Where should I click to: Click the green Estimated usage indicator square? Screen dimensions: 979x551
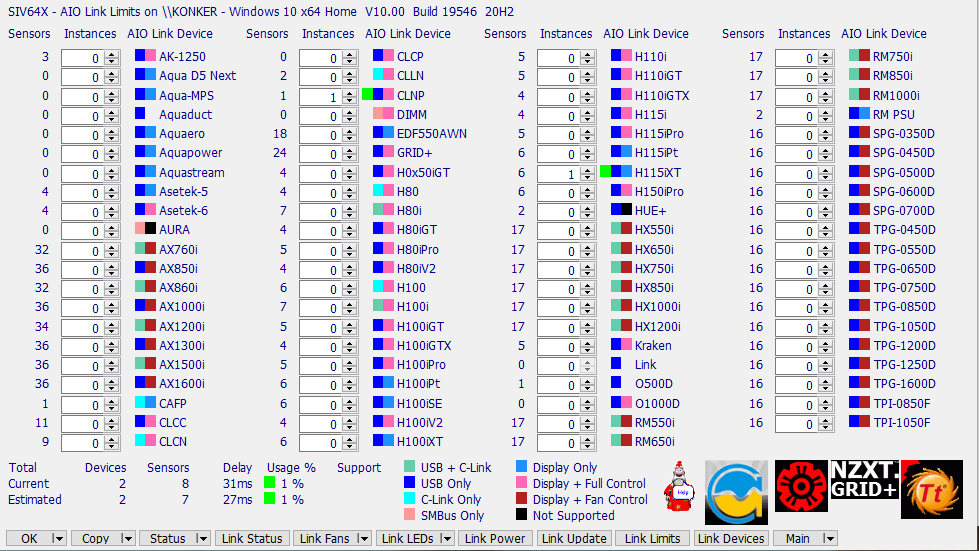pos(269,498)
